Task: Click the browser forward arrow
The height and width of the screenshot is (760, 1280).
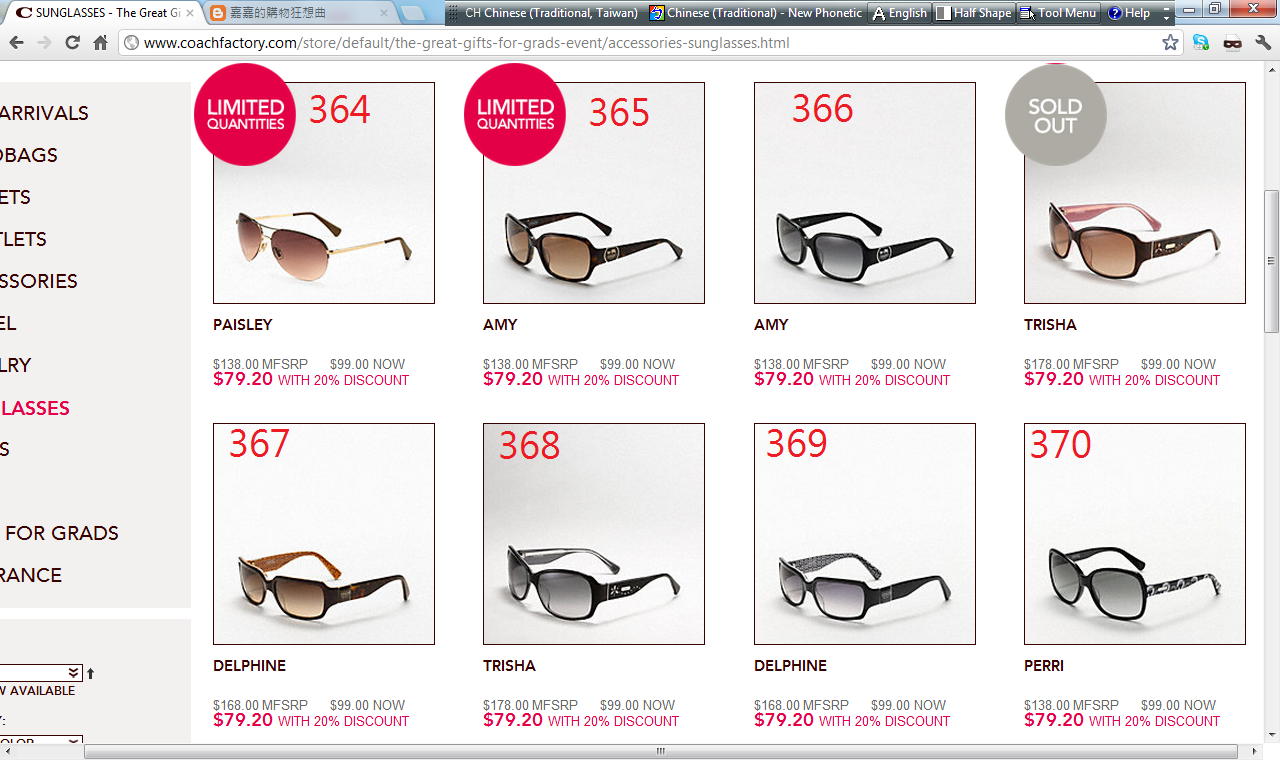Action: (44, 43)
